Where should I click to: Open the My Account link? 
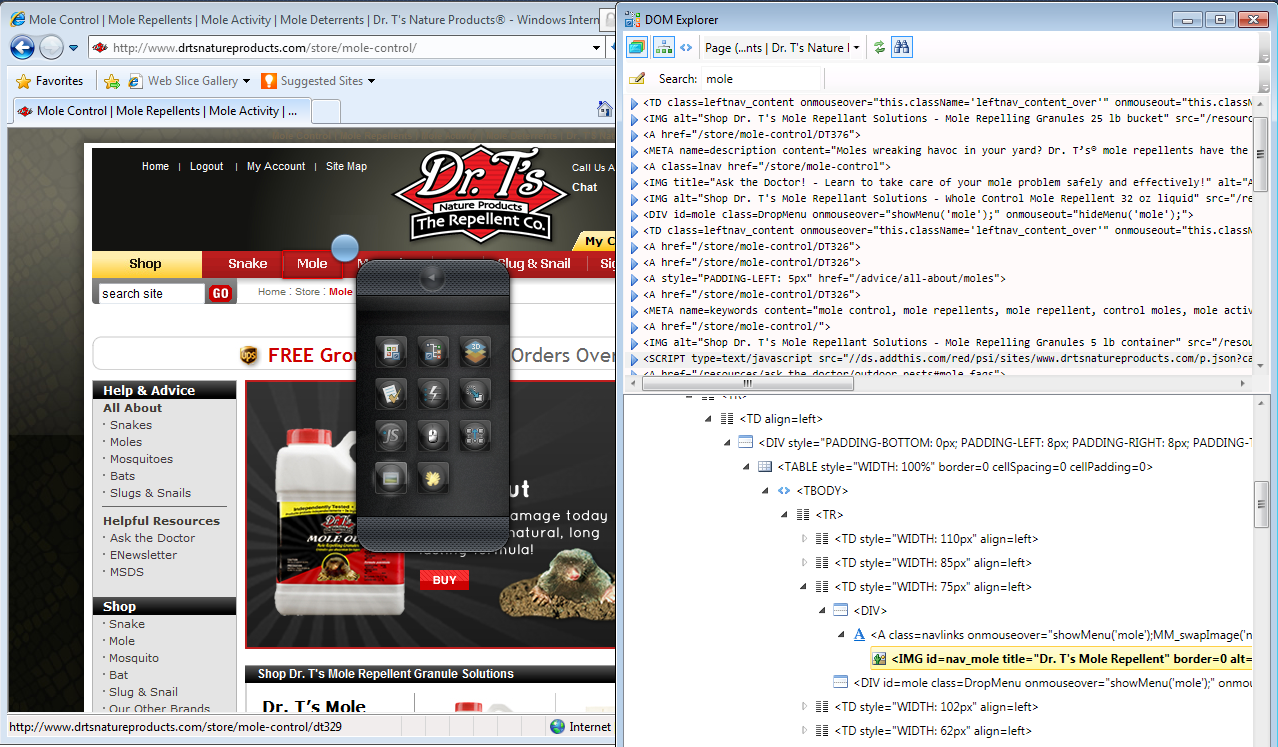pyautogui.click(x=276, y=166)
